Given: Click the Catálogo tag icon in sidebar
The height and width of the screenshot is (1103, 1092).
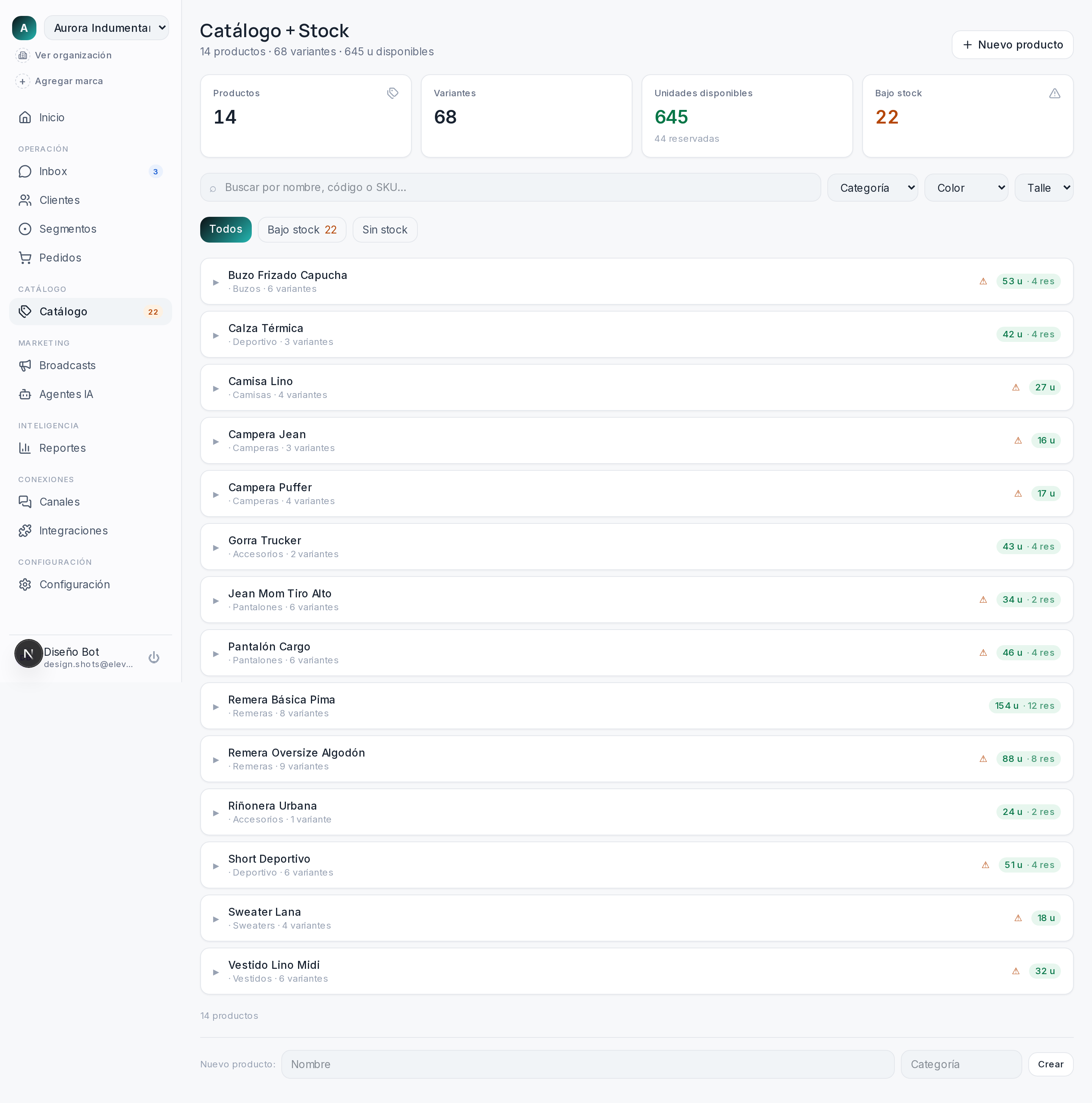Looking at the screenshot, I should click(x=25, y=312).
